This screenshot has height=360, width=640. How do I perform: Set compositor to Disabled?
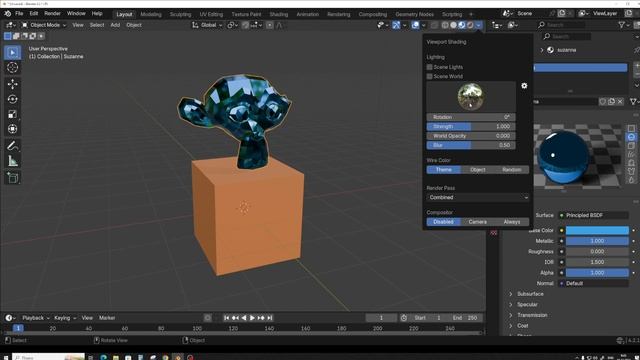444,222
